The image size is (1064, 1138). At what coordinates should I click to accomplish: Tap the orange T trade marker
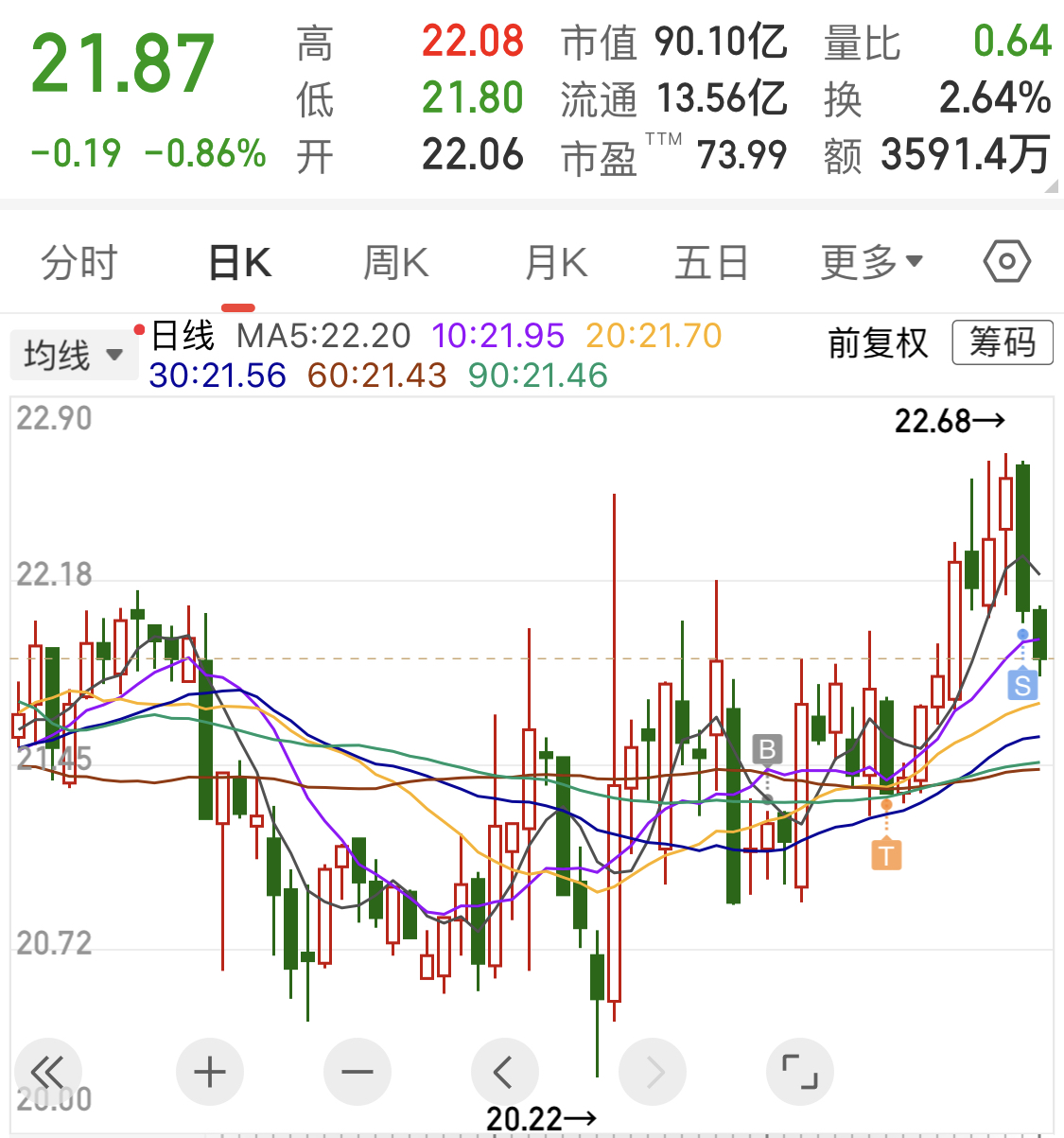886,855
